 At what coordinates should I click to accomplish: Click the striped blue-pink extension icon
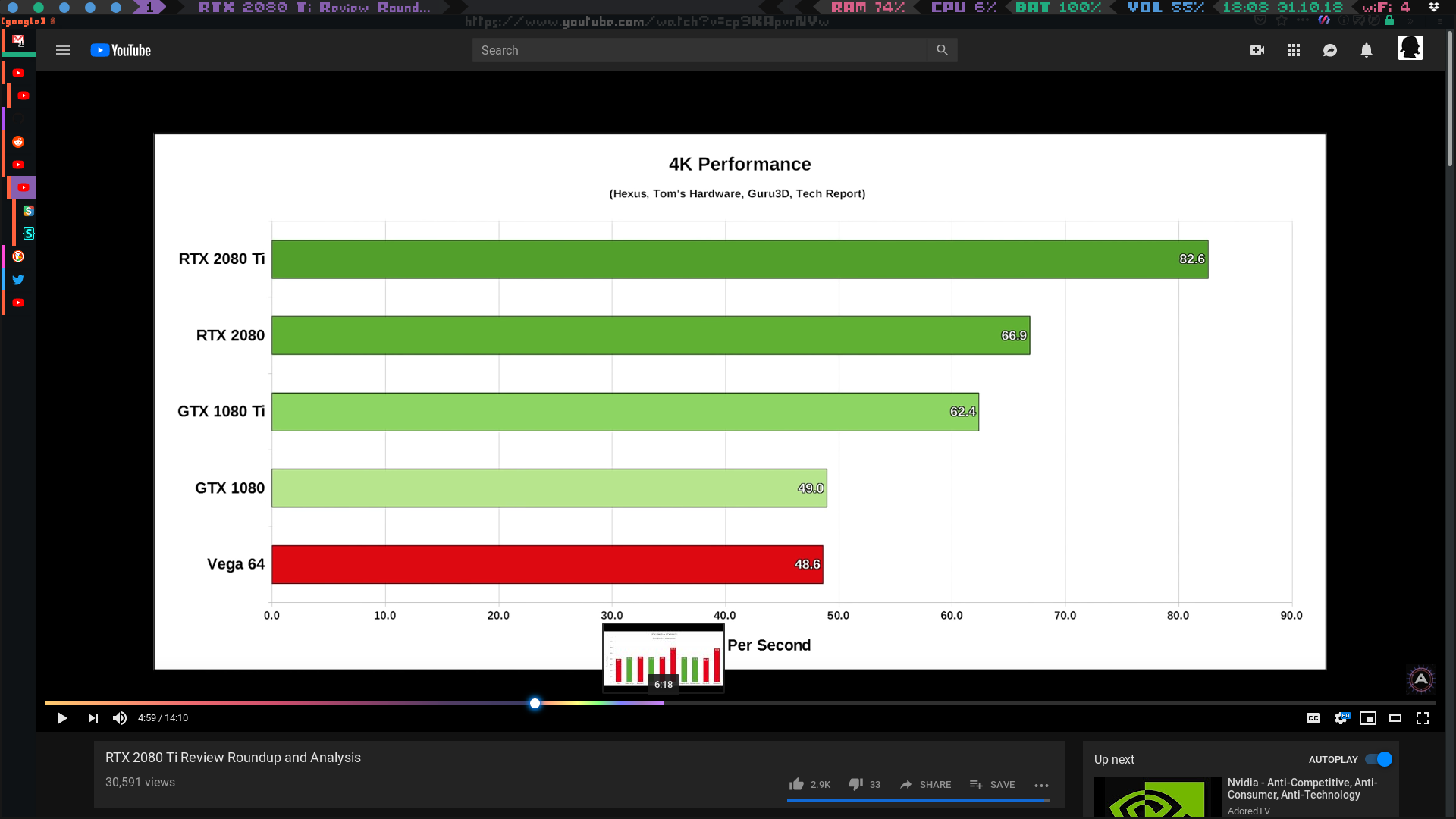(x=1324, y=20)
